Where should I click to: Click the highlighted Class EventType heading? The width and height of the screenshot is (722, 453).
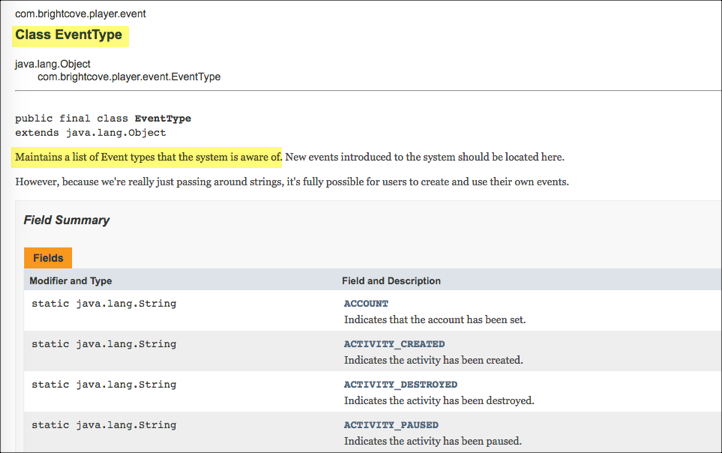click(x=69, y=35)
